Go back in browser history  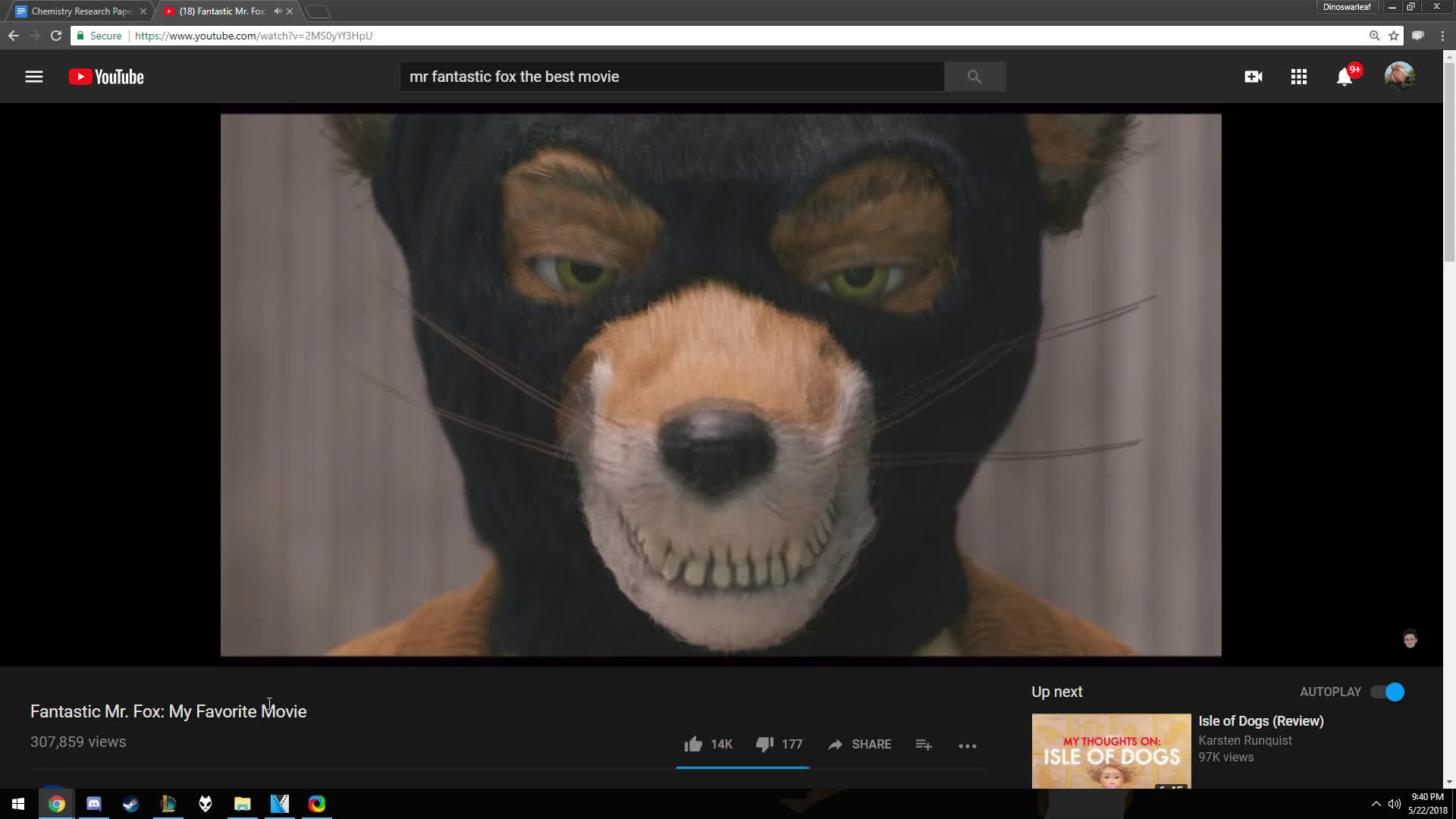click(14, 36)
